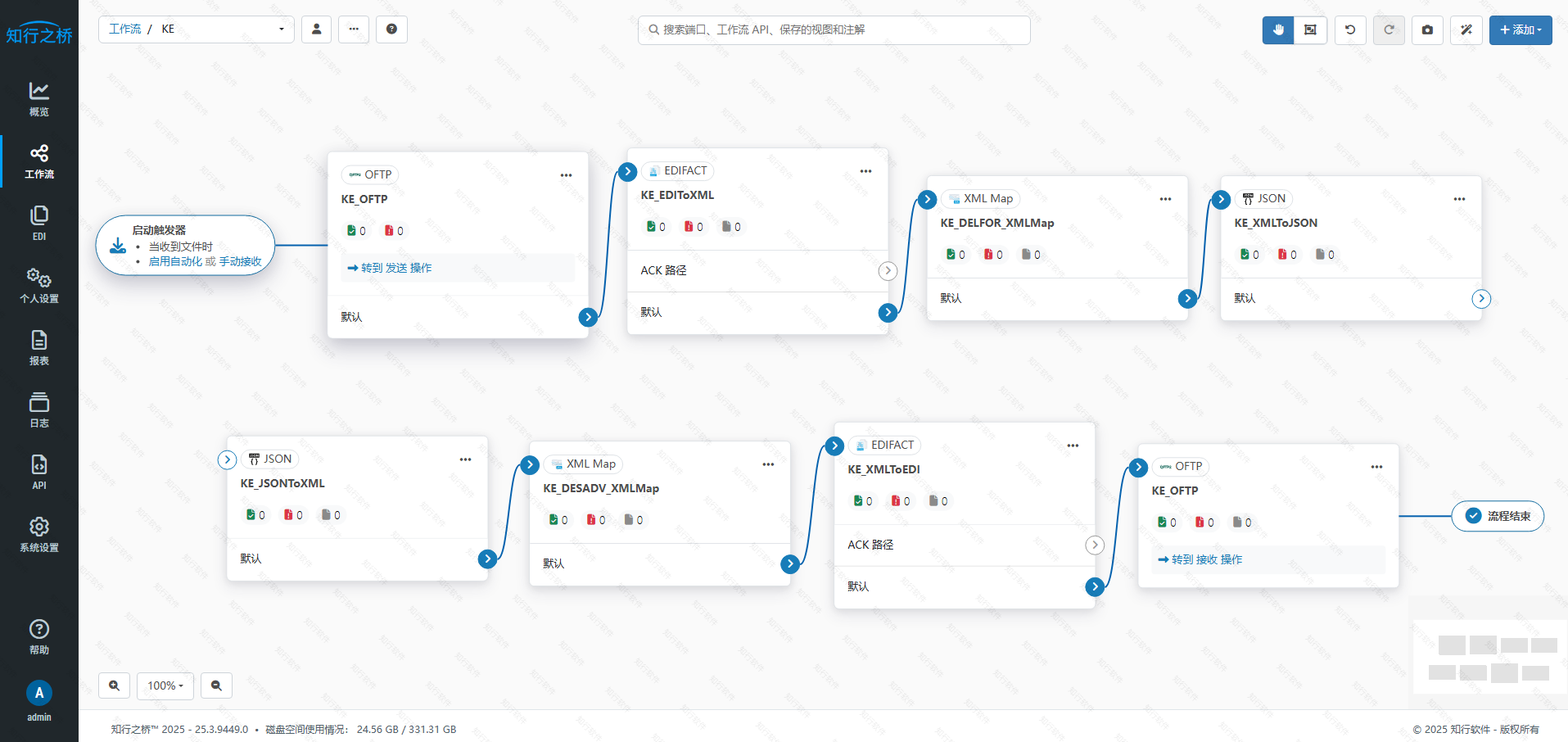This screenshot has width=1568, height=742.
Task: Click the JSON tag on KE_JSONToXML
Action: click(270, 459)
